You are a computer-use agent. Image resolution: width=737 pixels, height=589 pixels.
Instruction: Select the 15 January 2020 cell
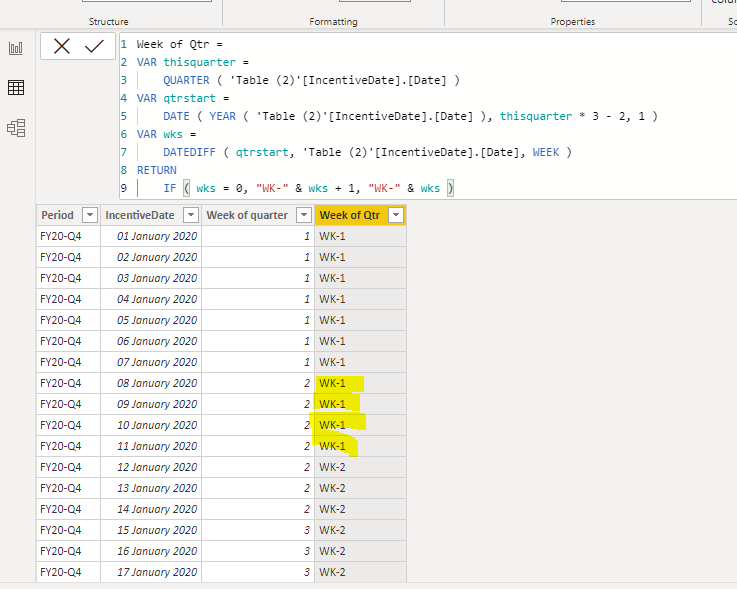pyautogui.click(x=151, y=530)
